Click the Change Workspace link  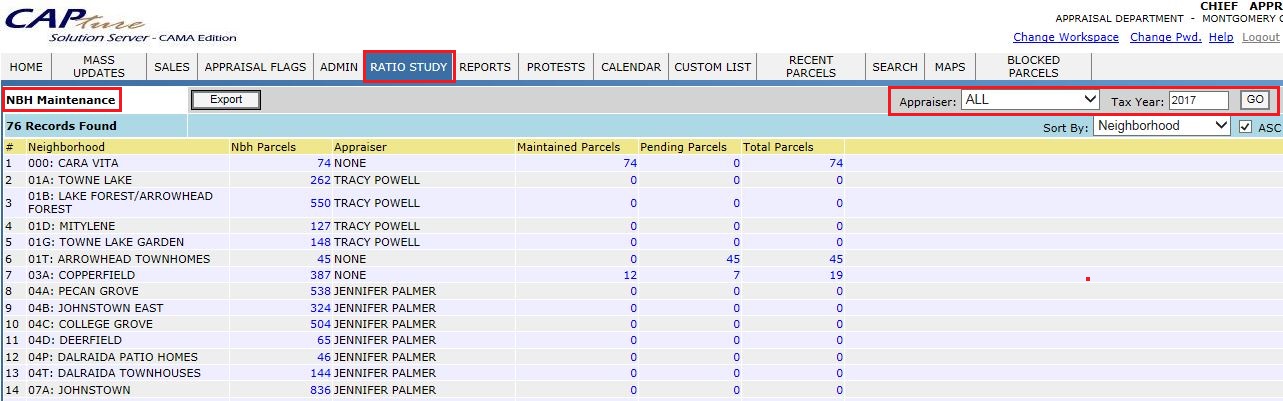(1065, 37)
